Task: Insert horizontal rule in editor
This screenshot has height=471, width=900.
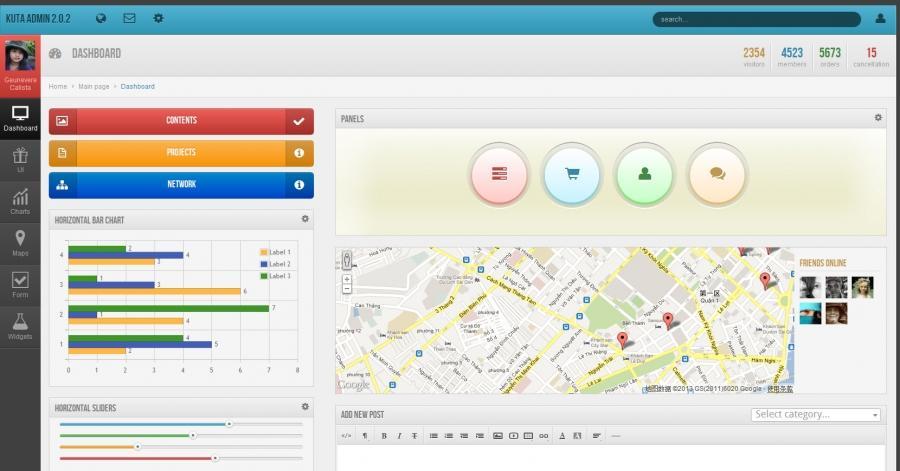Action: click(616, 436)
